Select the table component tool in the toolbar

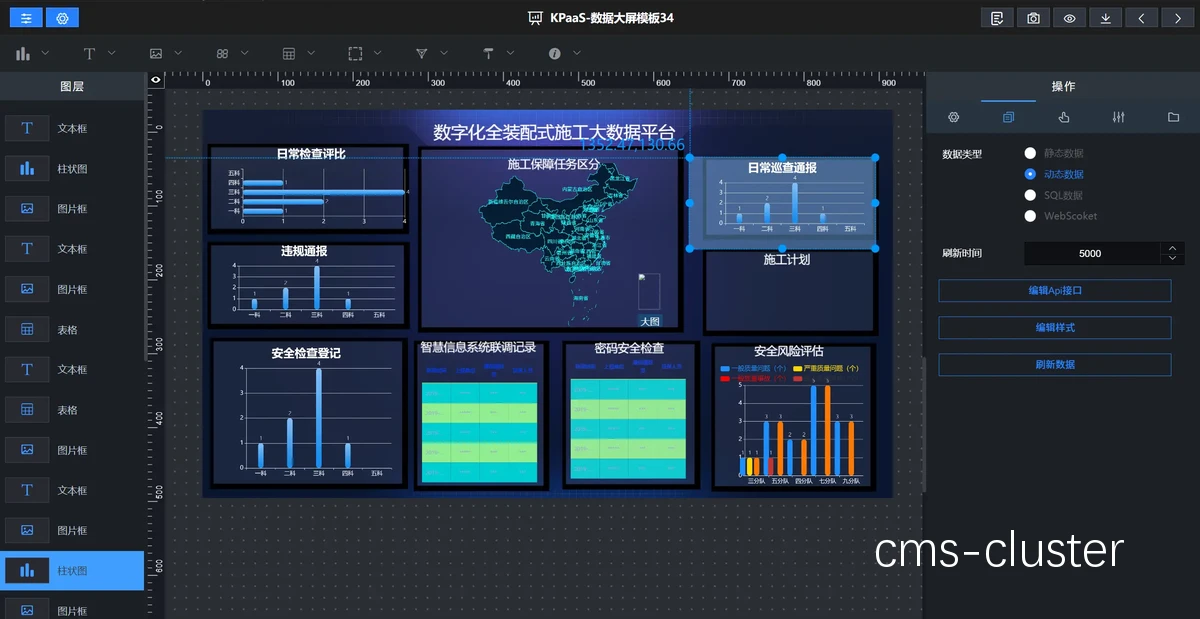click(x=289, y=53)
